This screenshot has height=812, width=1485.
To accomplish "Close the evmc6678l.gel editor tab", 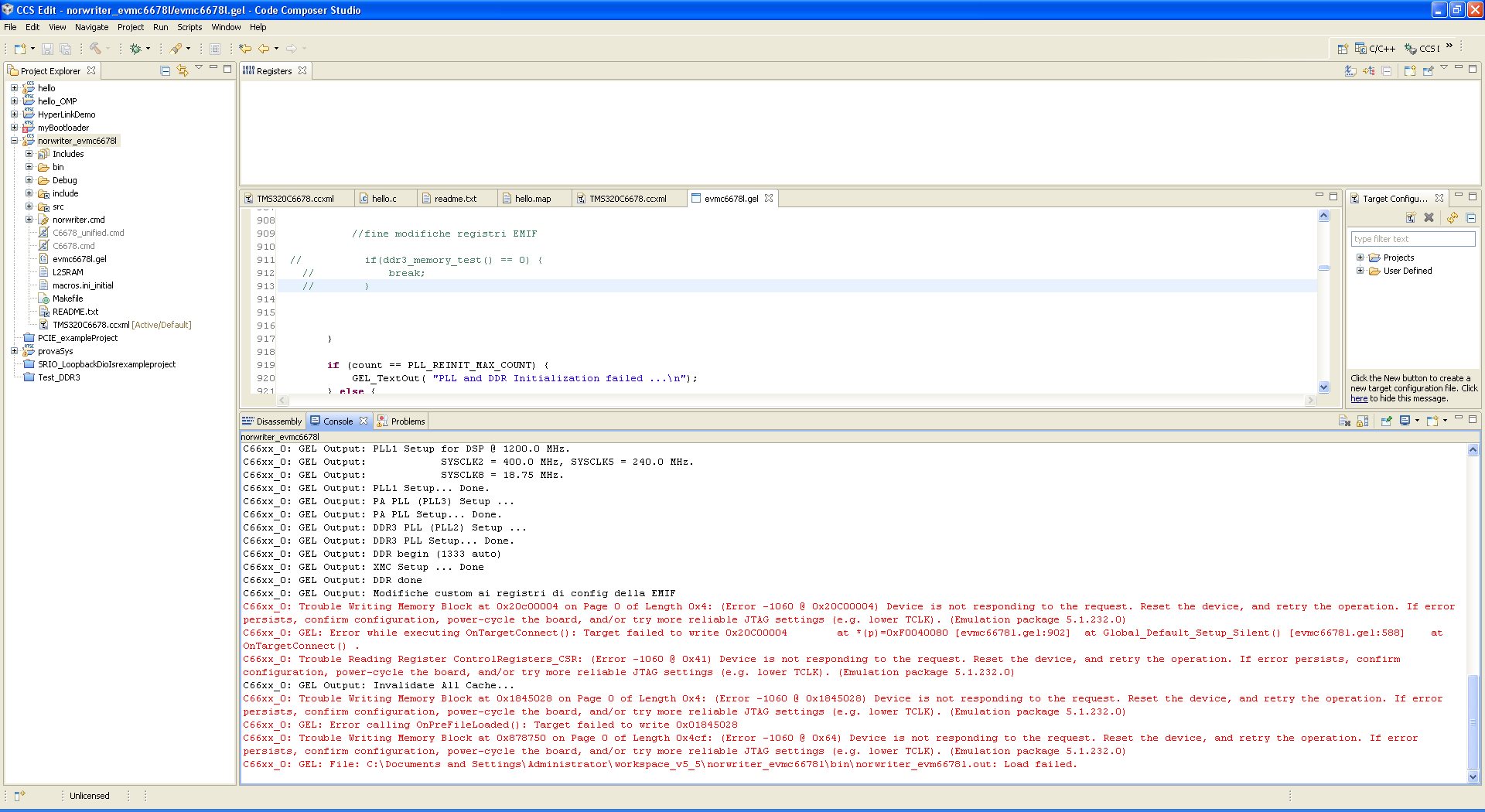I will (x=769, y=198).
